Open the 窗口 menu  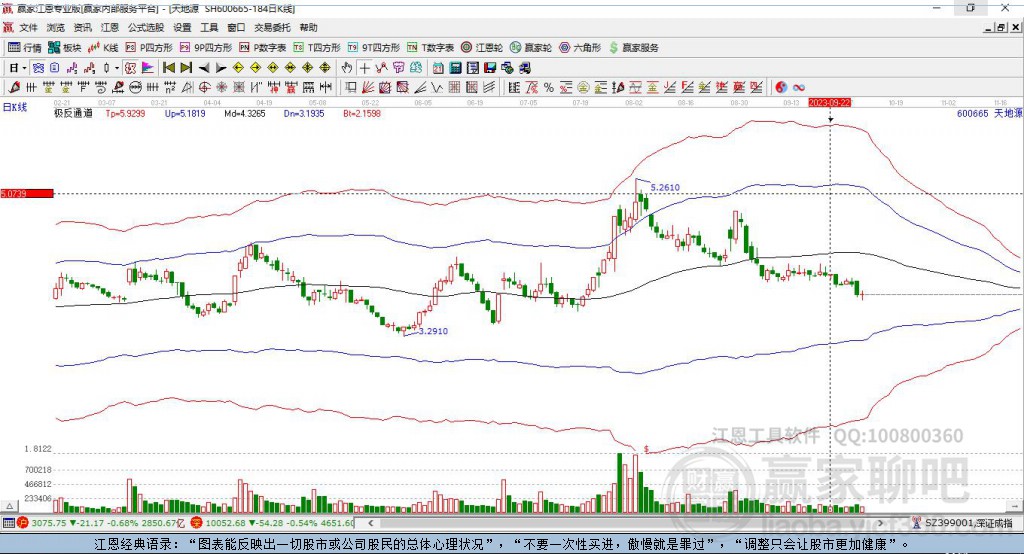236,27
